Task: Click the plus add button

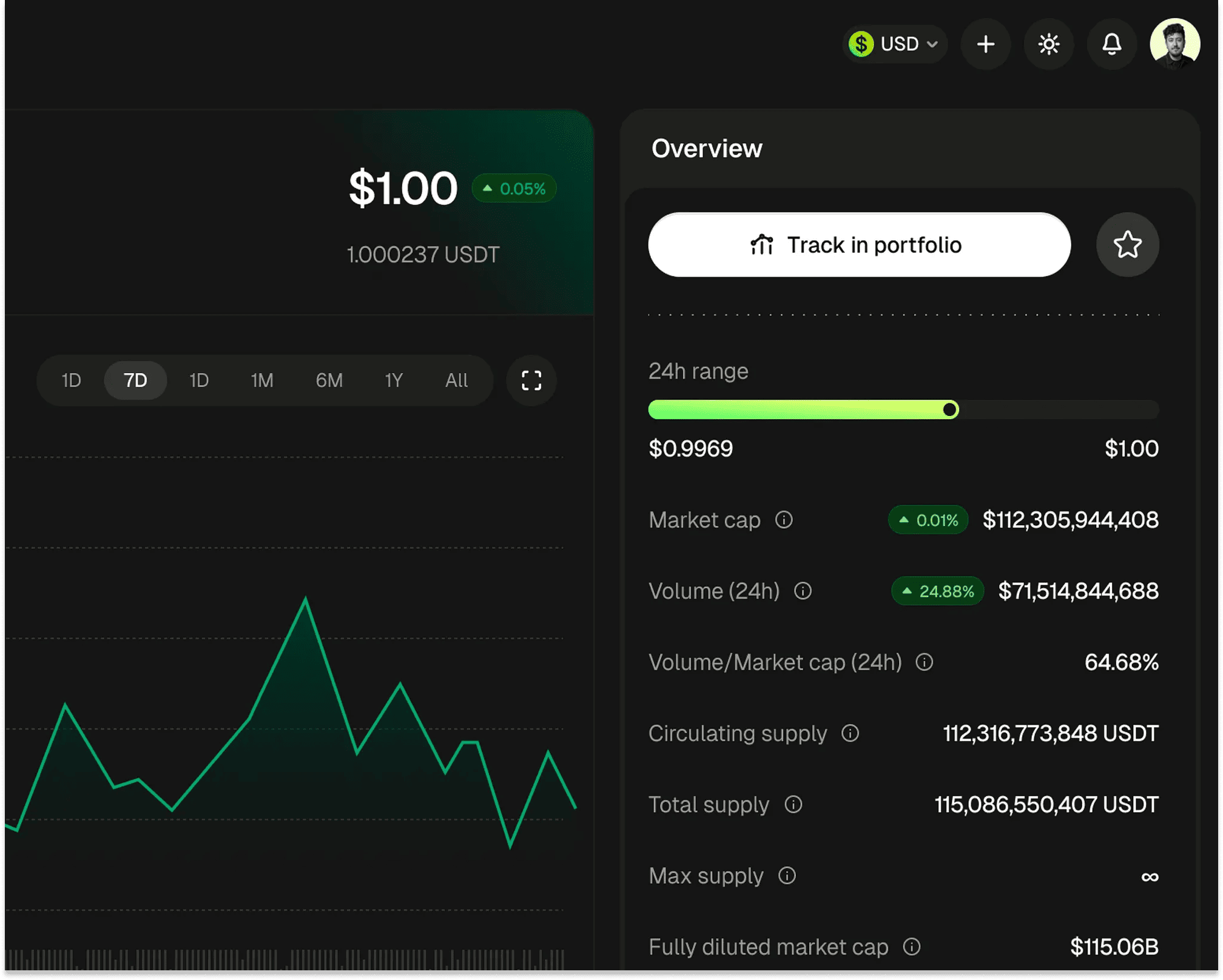Action: click(x=985, y=44)
